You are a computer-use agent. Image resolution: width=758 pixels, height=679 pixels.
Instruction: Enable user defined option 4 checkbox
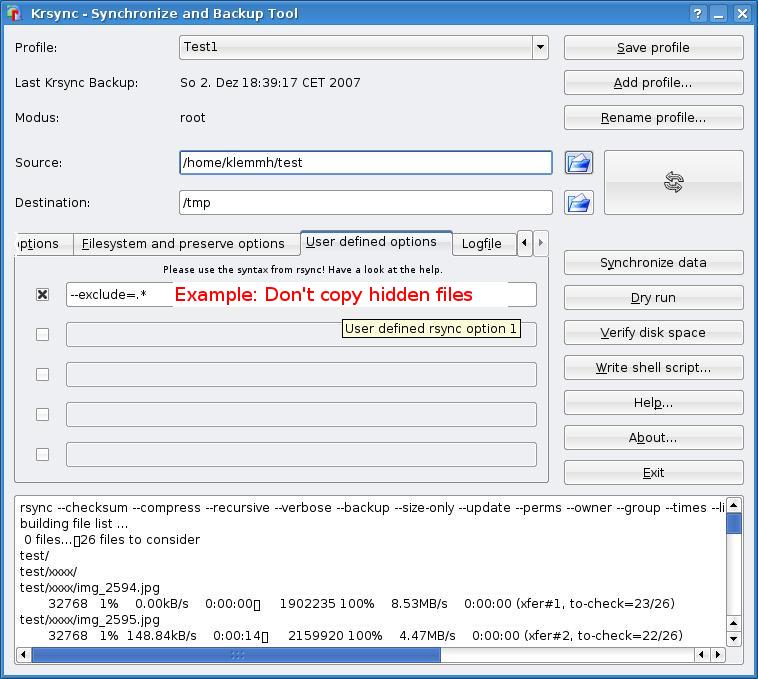[43, 415]
